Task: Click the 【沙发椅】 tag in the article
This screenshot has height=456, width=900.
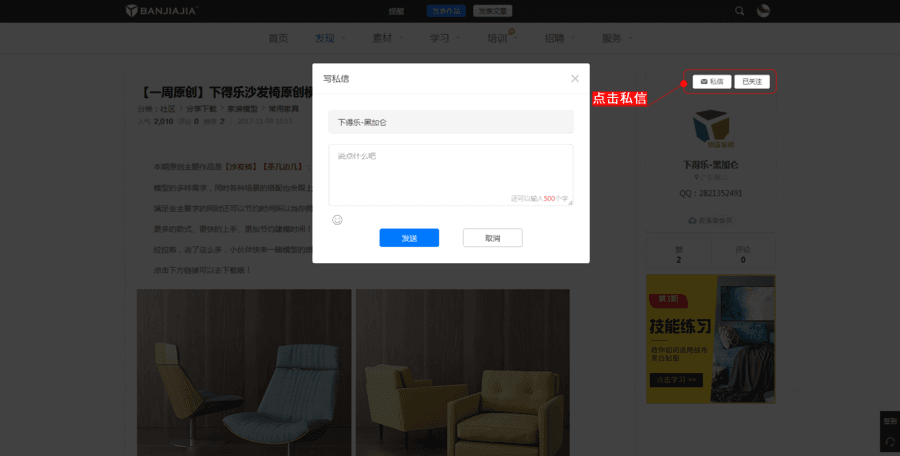Action: 240,167
